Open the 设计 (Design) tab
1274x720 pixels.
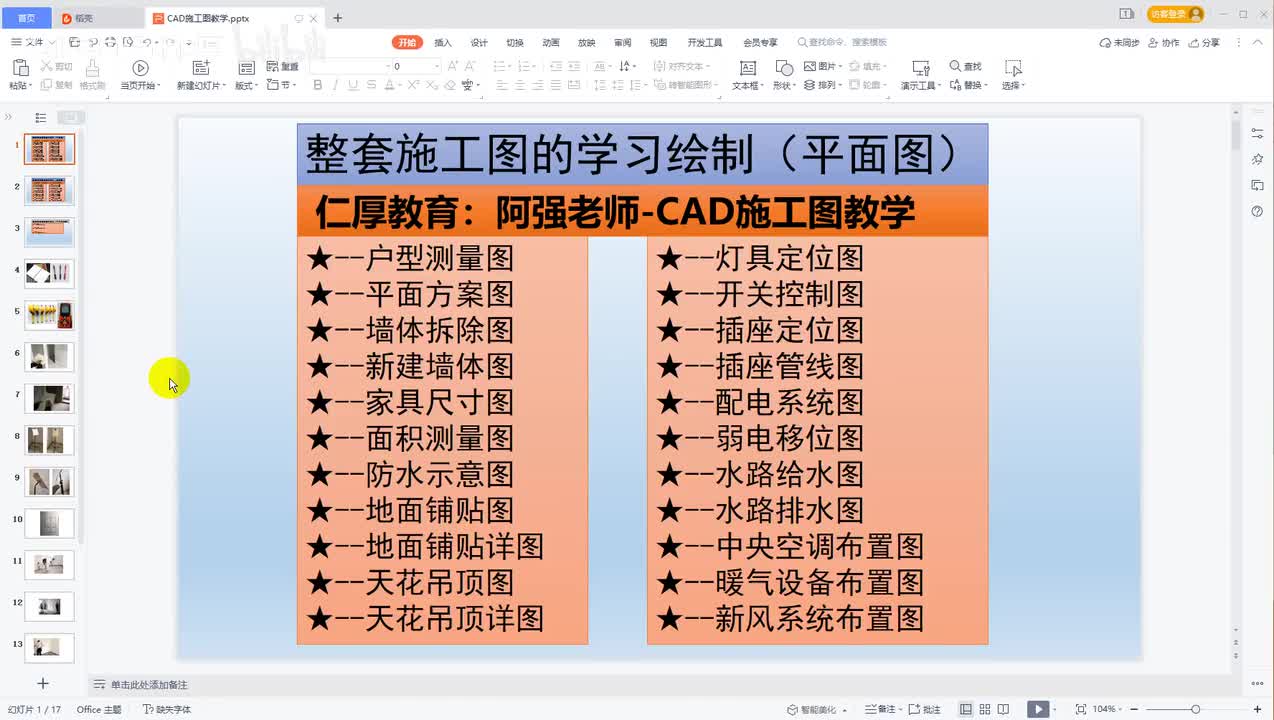click(x=479, y=43)
